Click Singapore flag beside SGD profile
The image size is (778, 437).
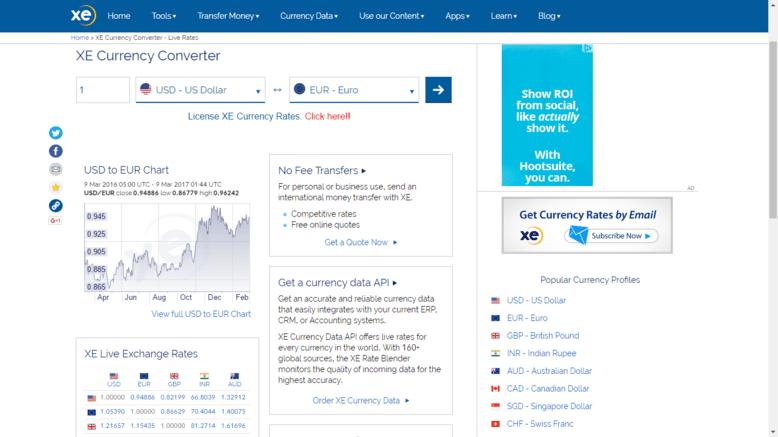pos(495,406)
